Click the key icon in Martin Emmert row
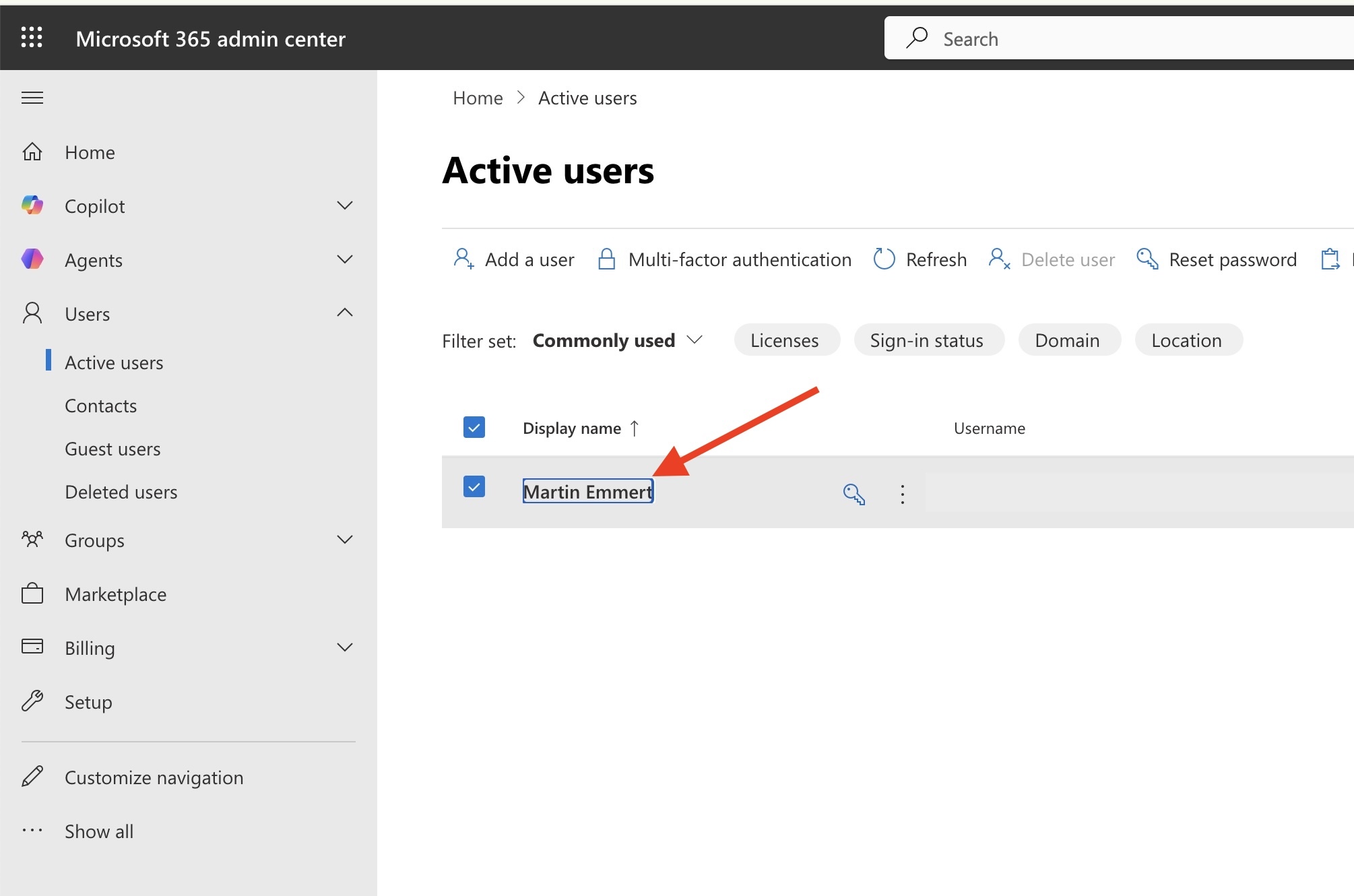1354x896 pixels. 853,494
